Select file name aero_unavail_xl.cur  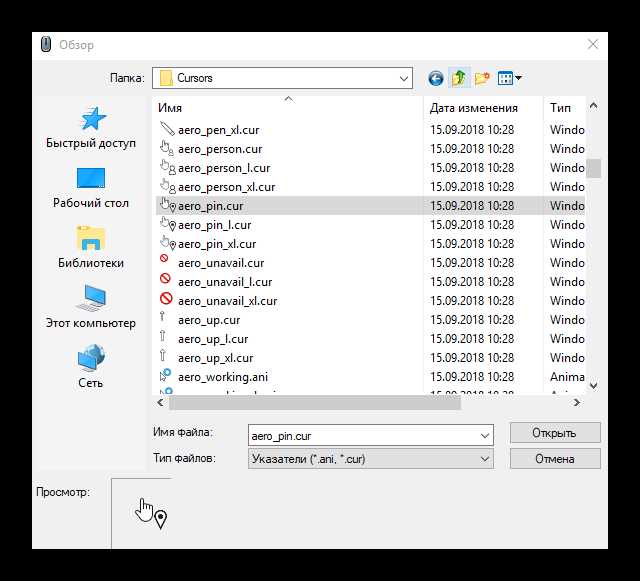(x=227, y=301)
